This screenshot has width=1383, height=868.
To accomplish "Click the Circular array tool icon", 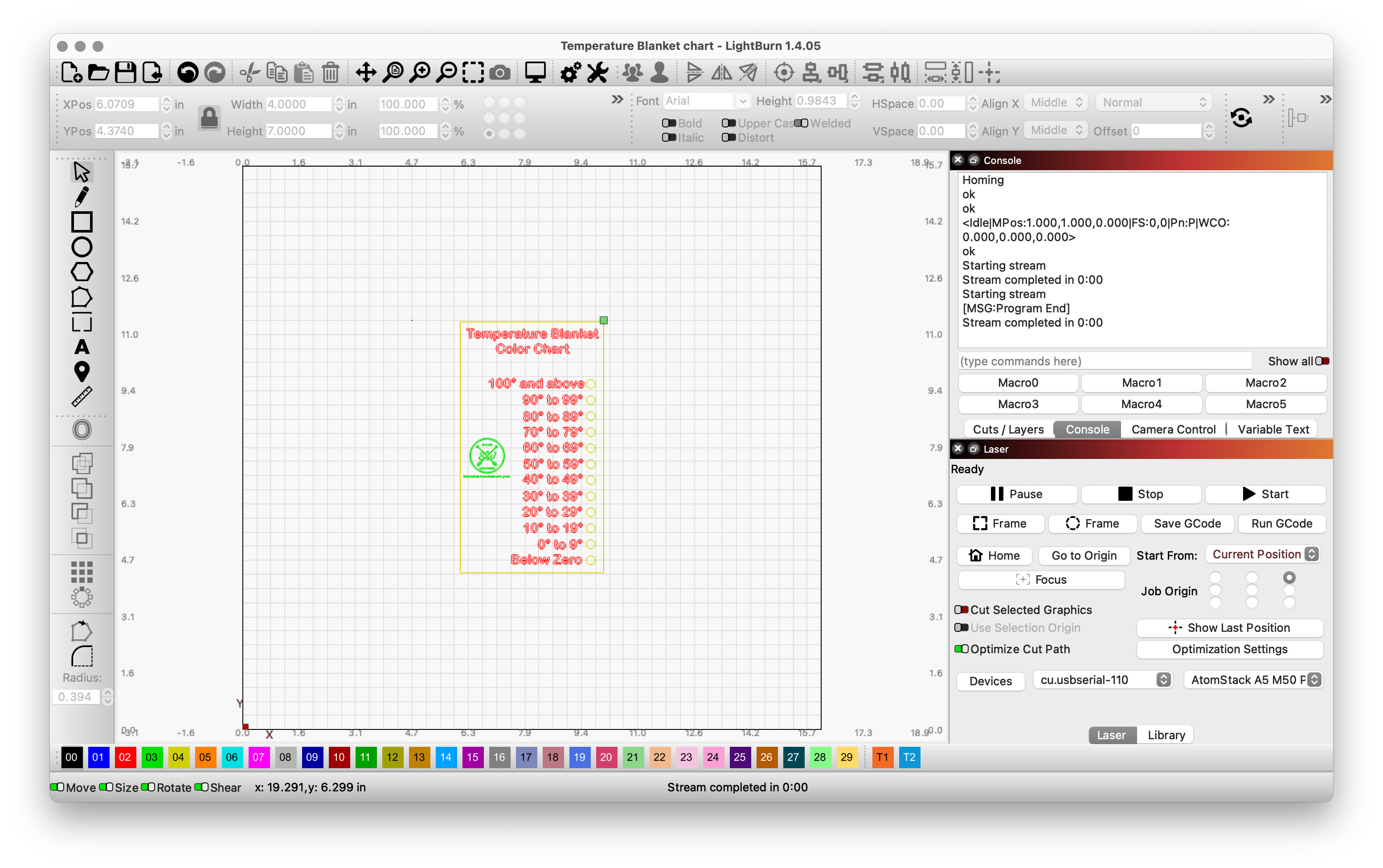I will click(82, 597).
